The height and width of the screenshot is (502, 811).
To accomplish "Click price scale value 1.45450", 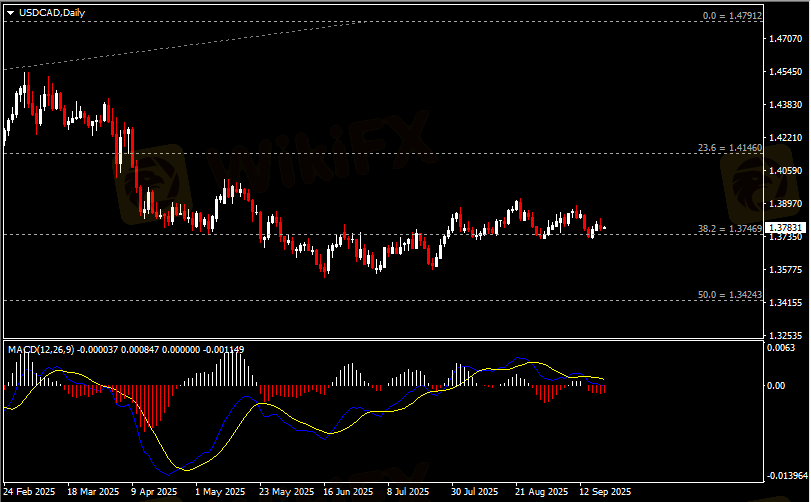I will pyautogui.click(x=786, y=72).
